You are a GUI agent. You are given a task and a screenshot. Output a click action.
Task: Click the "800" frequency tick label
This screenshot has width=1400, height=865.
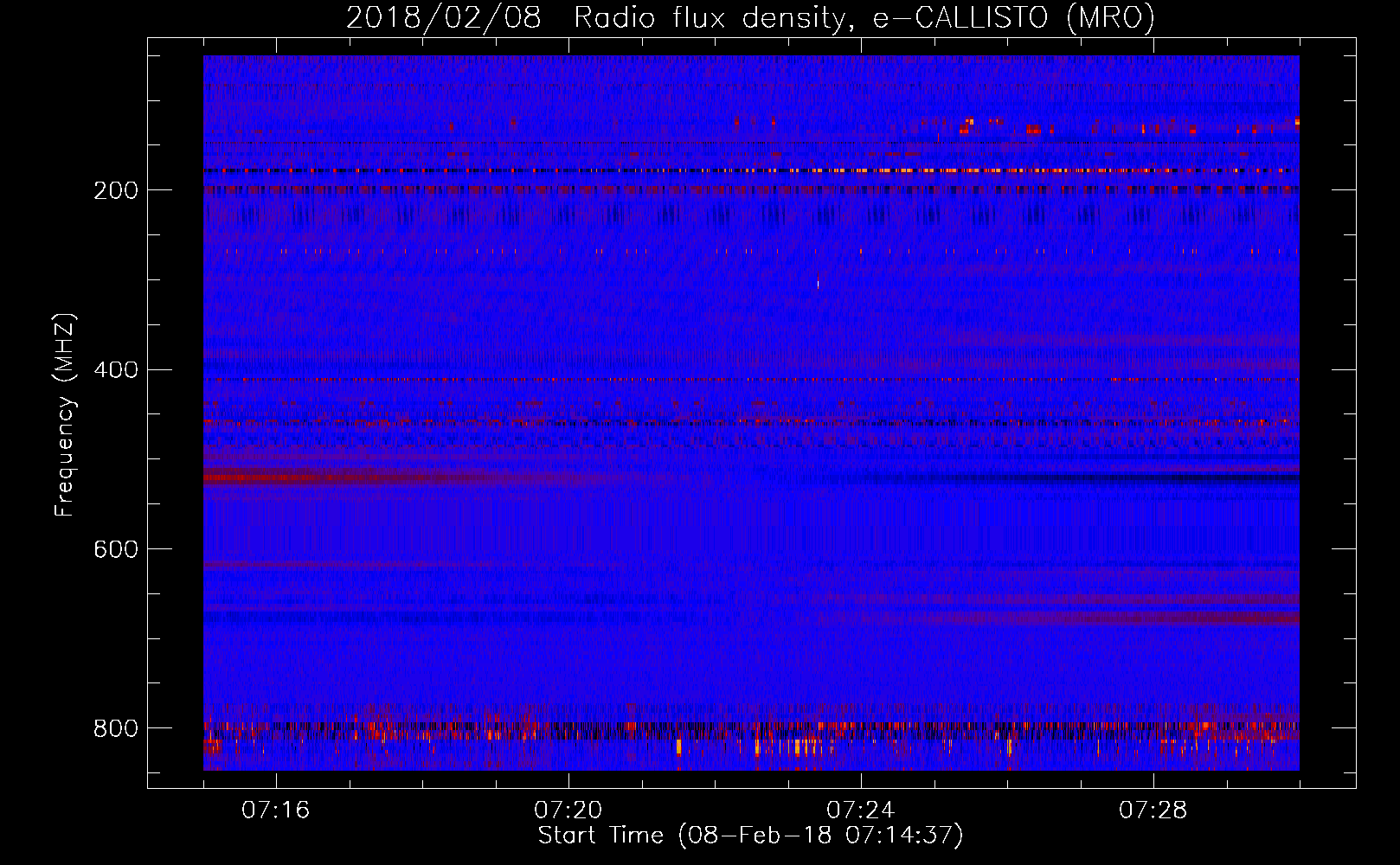coord(116,729)
